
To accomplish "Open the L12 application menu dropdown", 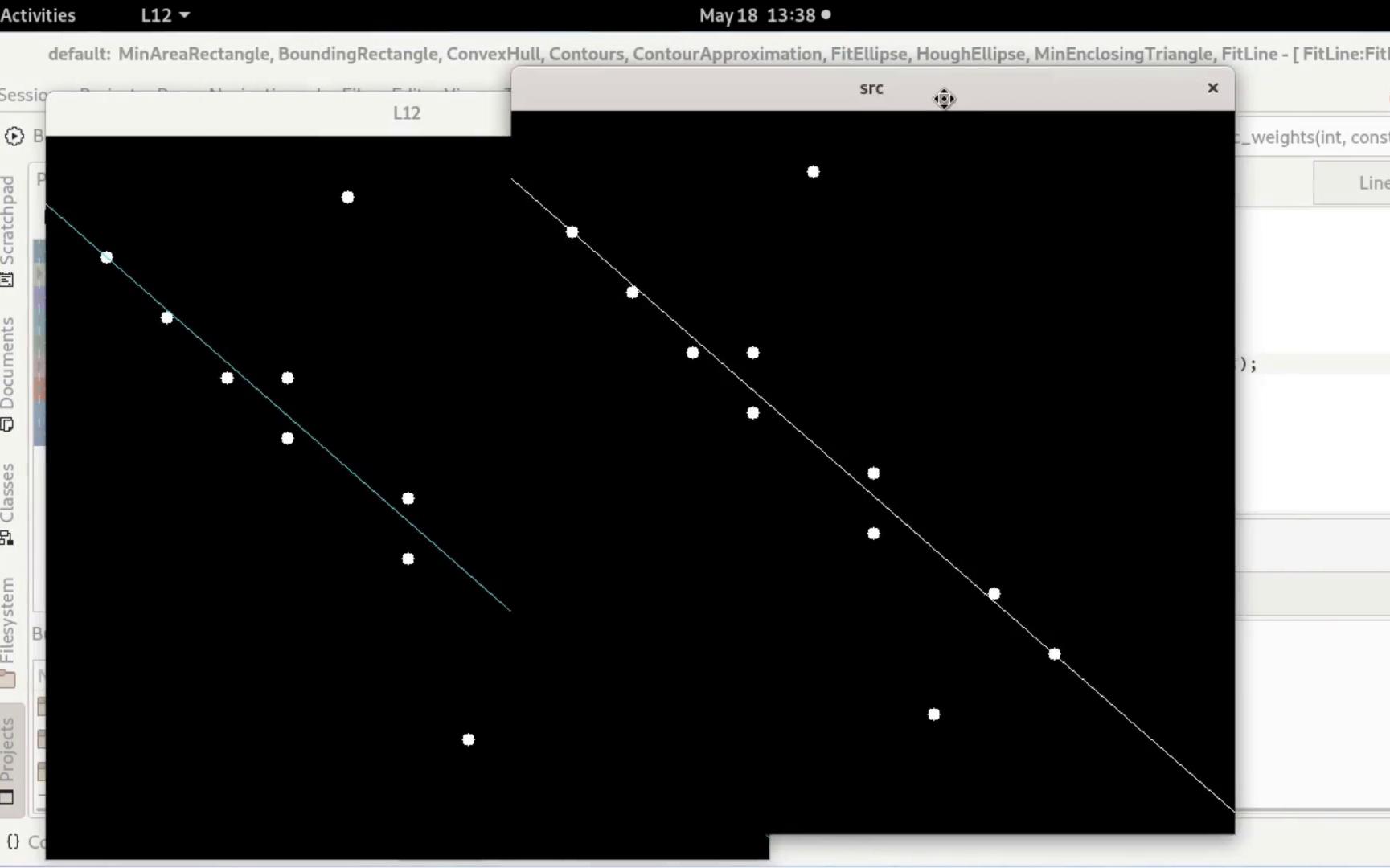I will coord(165,15).
